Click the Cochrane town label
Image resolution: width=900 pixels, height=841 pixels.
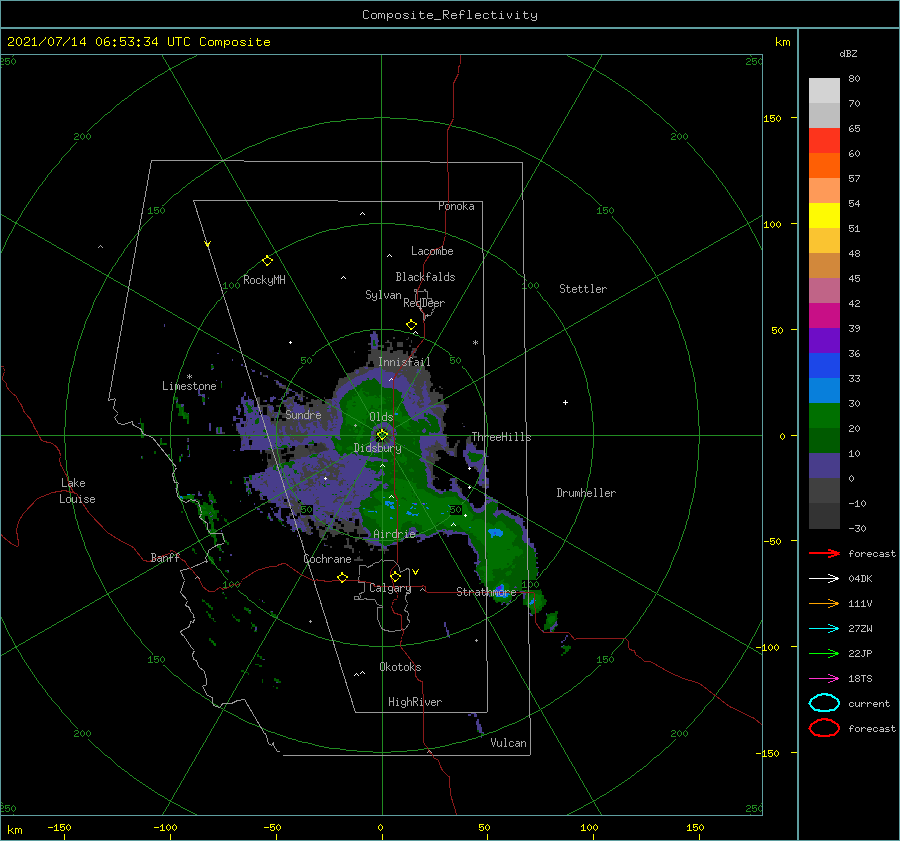[327, 559]
